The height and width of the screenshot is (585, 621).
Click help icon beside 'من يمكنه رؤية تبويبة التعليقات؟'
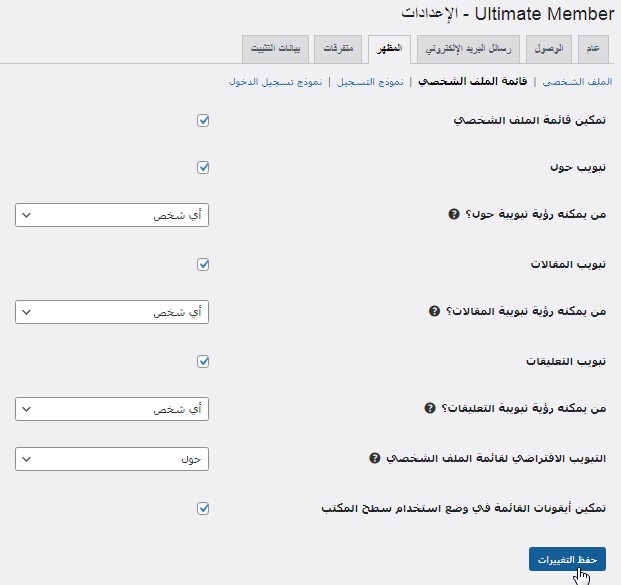430,408
